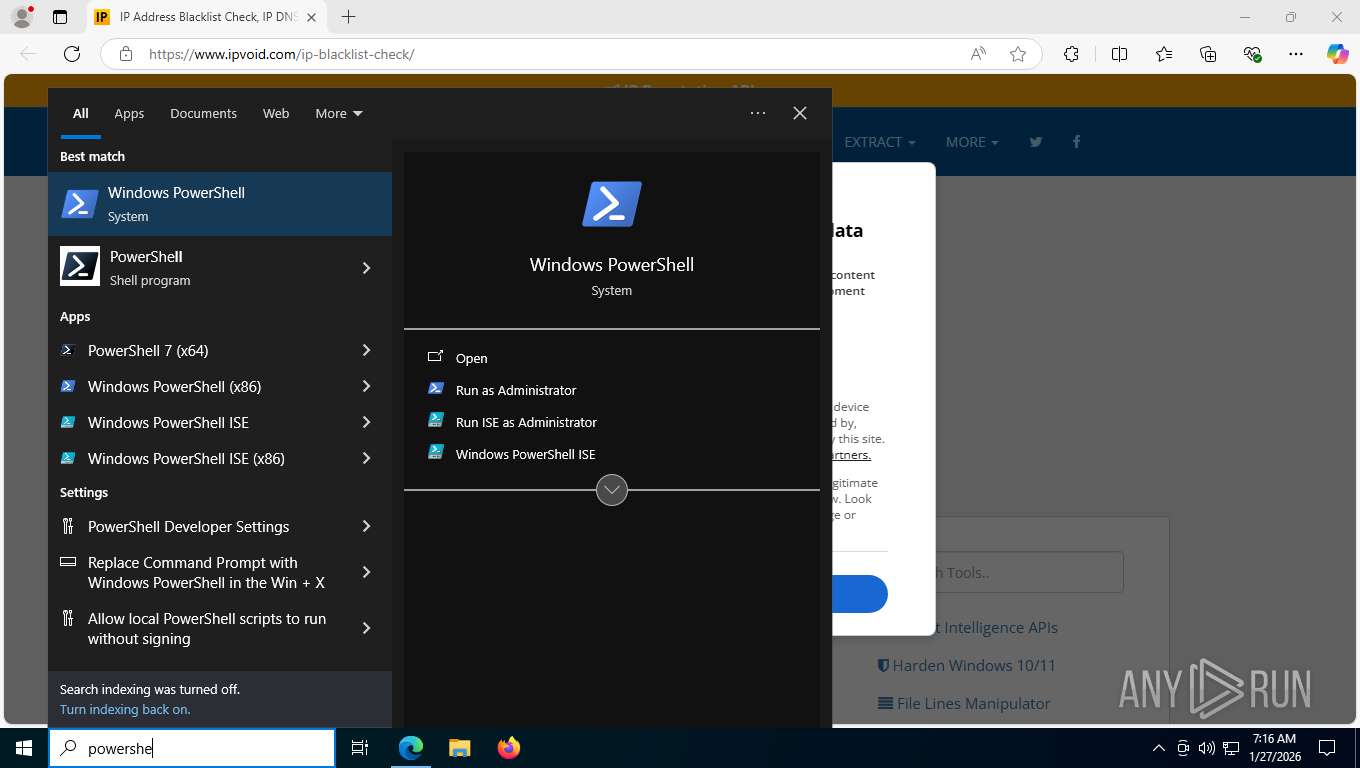Open the EXTRACT menu on ipvoid page
The width and height of the screenshot is (1360, 768).
click(880, 142)
